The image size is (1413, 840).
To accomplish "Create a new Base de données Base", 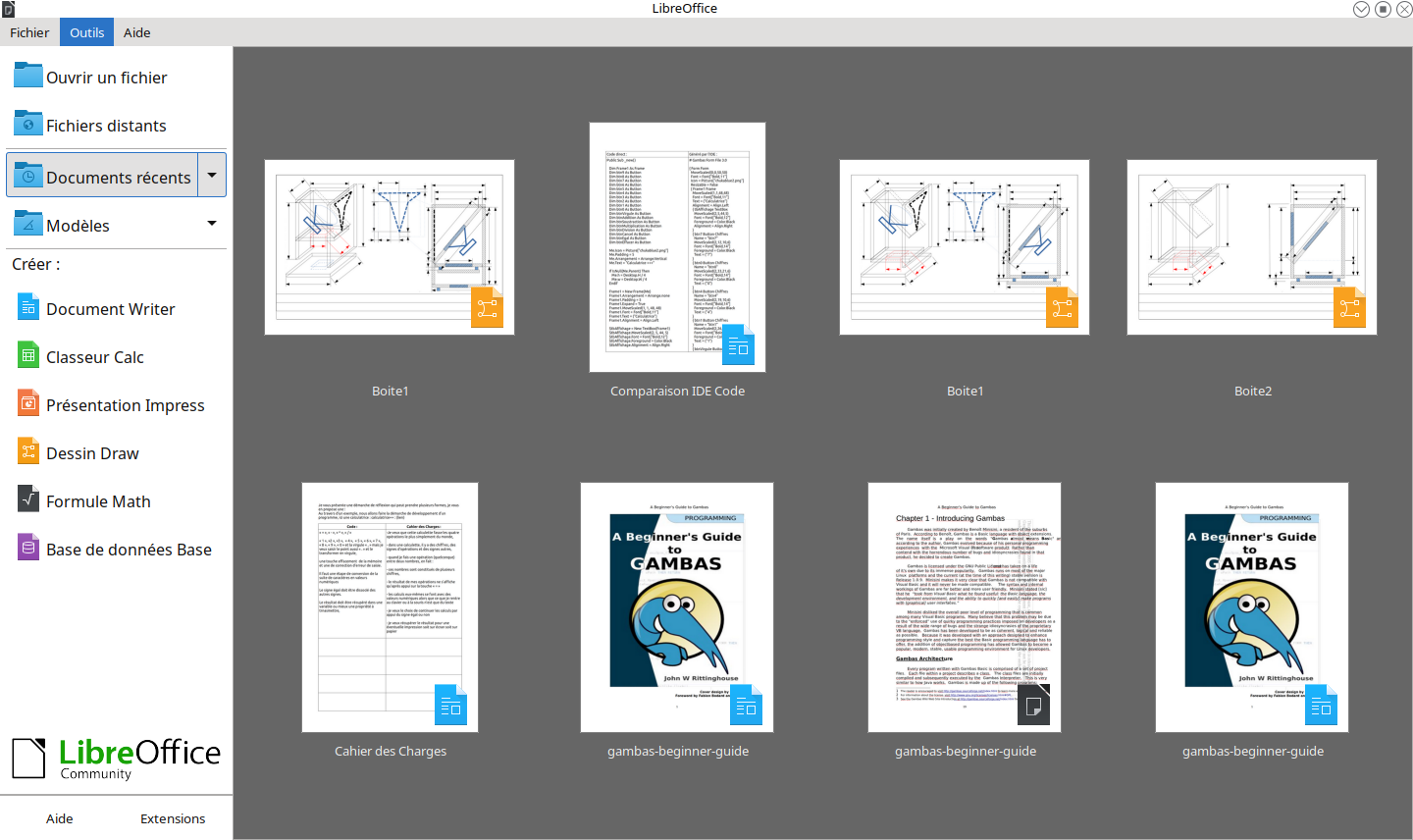I will [x=116, y=549].
